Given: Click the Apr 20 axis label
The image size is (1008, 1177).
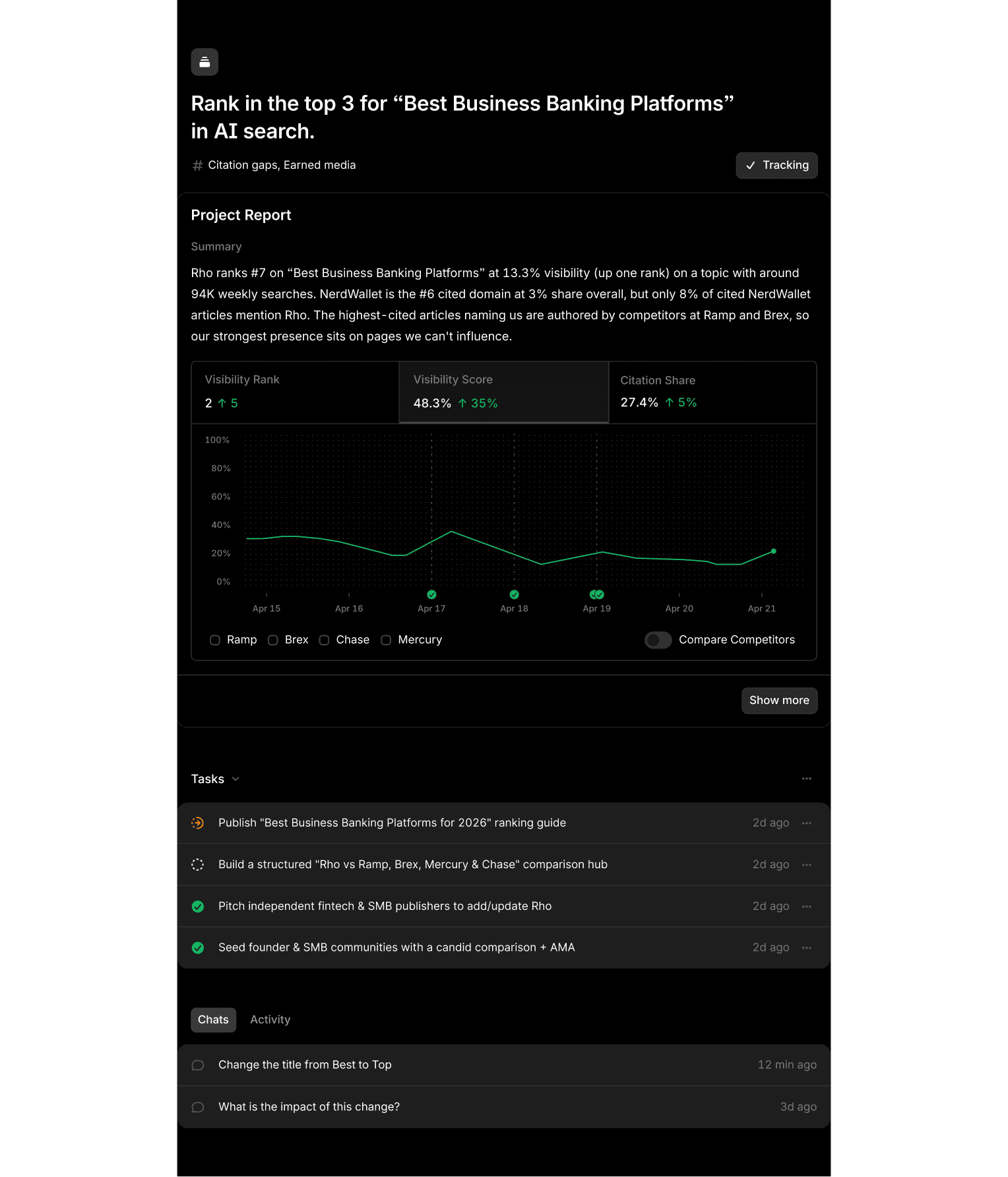Looking at the screenshot, I should click(x=679, y=609).
